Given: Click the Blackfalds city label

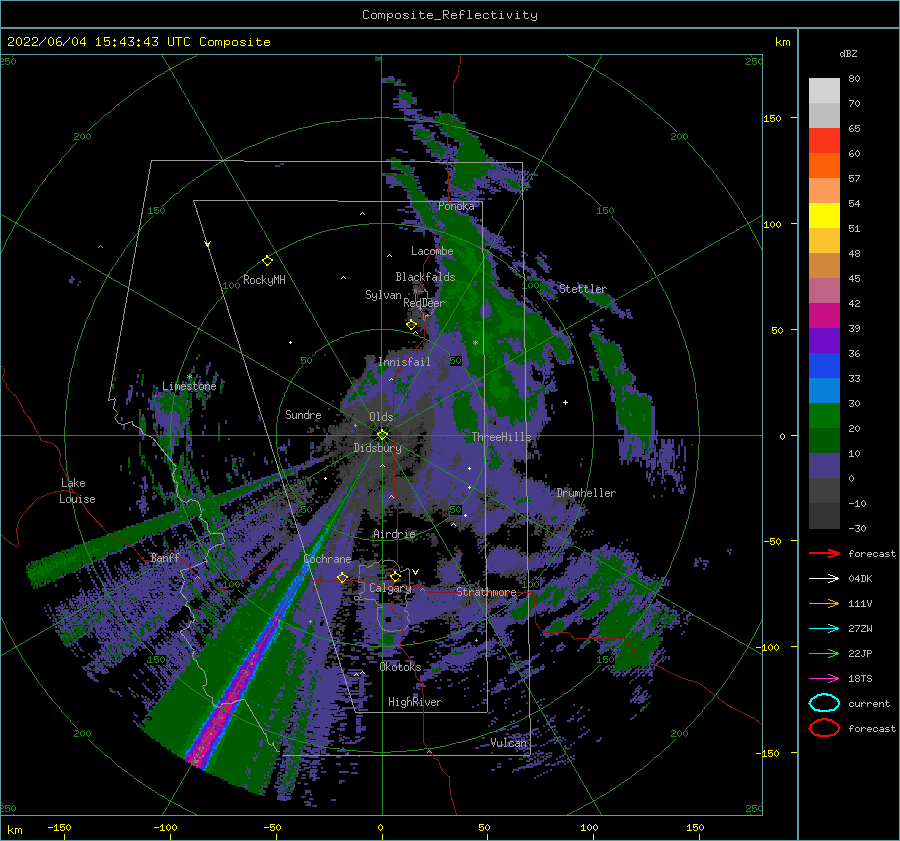Looking at the screenshot, I should click(425, 277).
